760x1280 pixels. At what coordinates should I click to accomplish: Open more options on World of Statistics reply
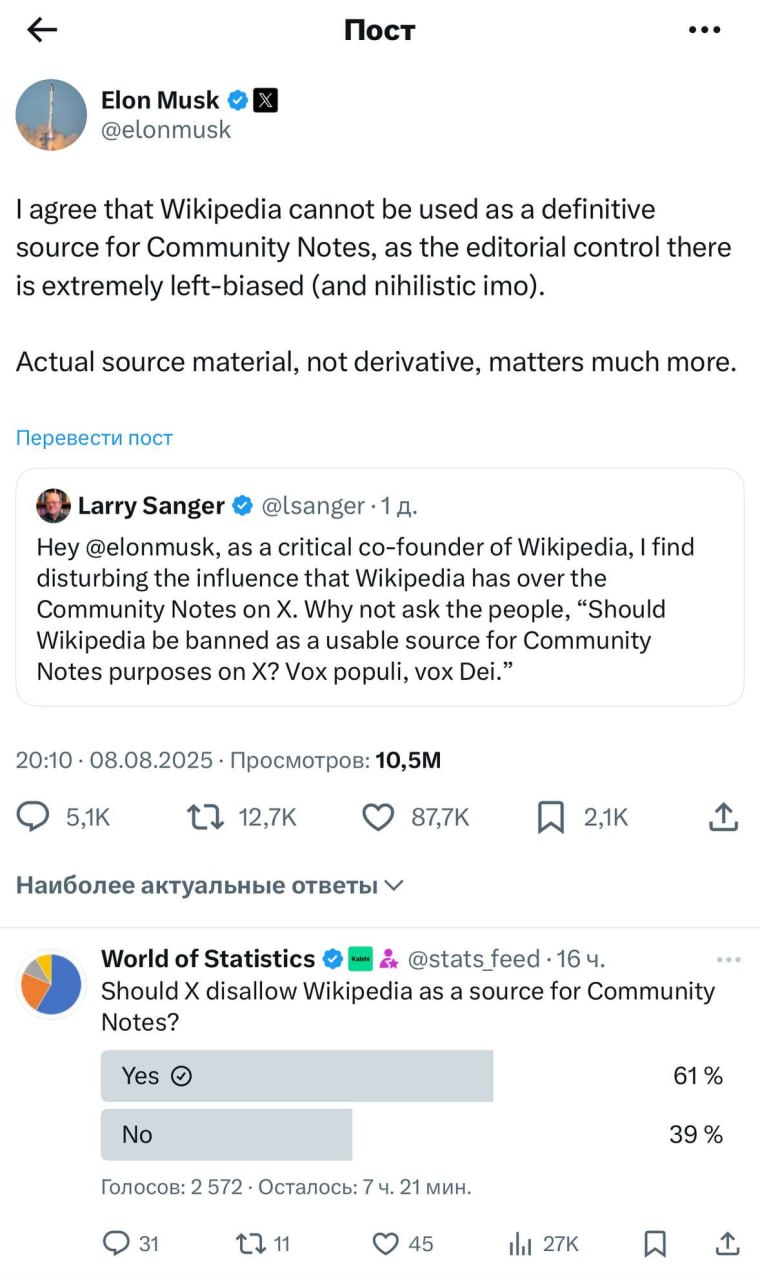tap(729, 960)
